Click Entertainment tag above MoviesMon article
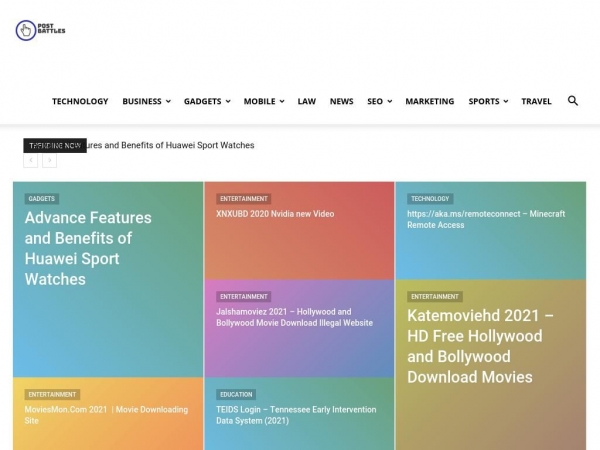Image resolution: width=600 pixels, height=450 pixels. (52, 395)
